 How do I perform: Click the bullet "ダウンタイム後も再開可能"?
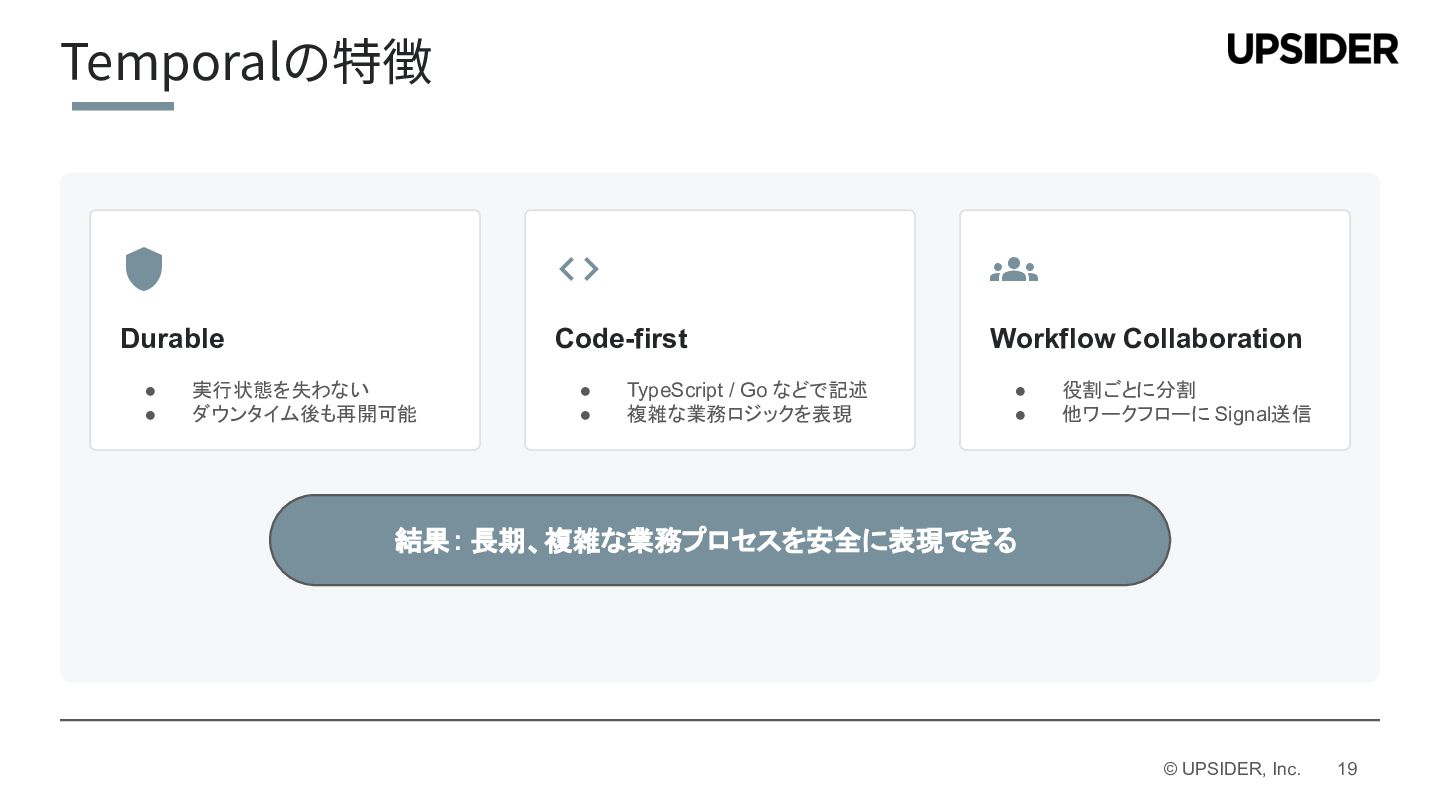[304, 414]
